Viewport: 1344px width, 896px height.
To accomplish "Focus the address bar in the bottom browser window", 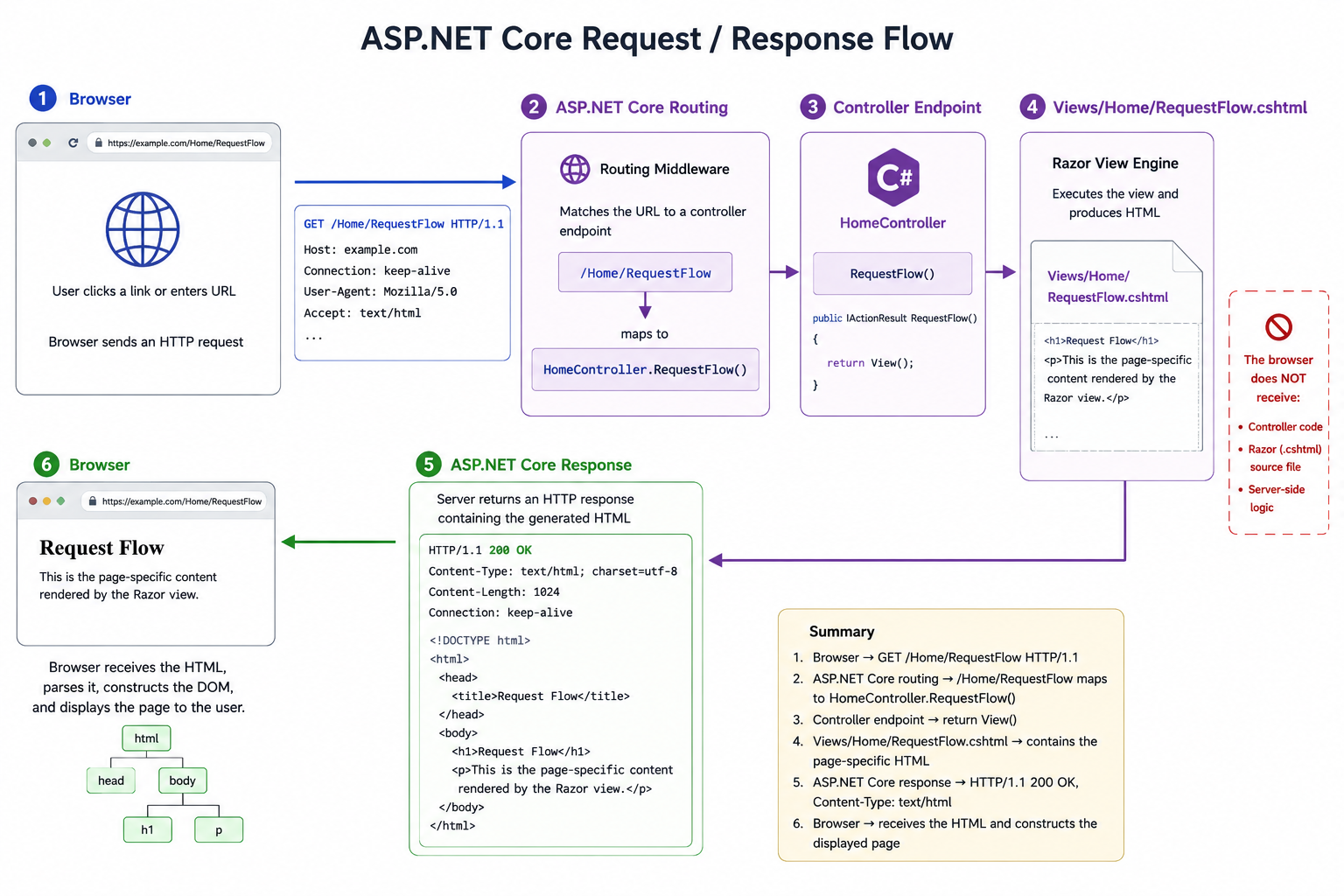I will [x=174, y=501].
